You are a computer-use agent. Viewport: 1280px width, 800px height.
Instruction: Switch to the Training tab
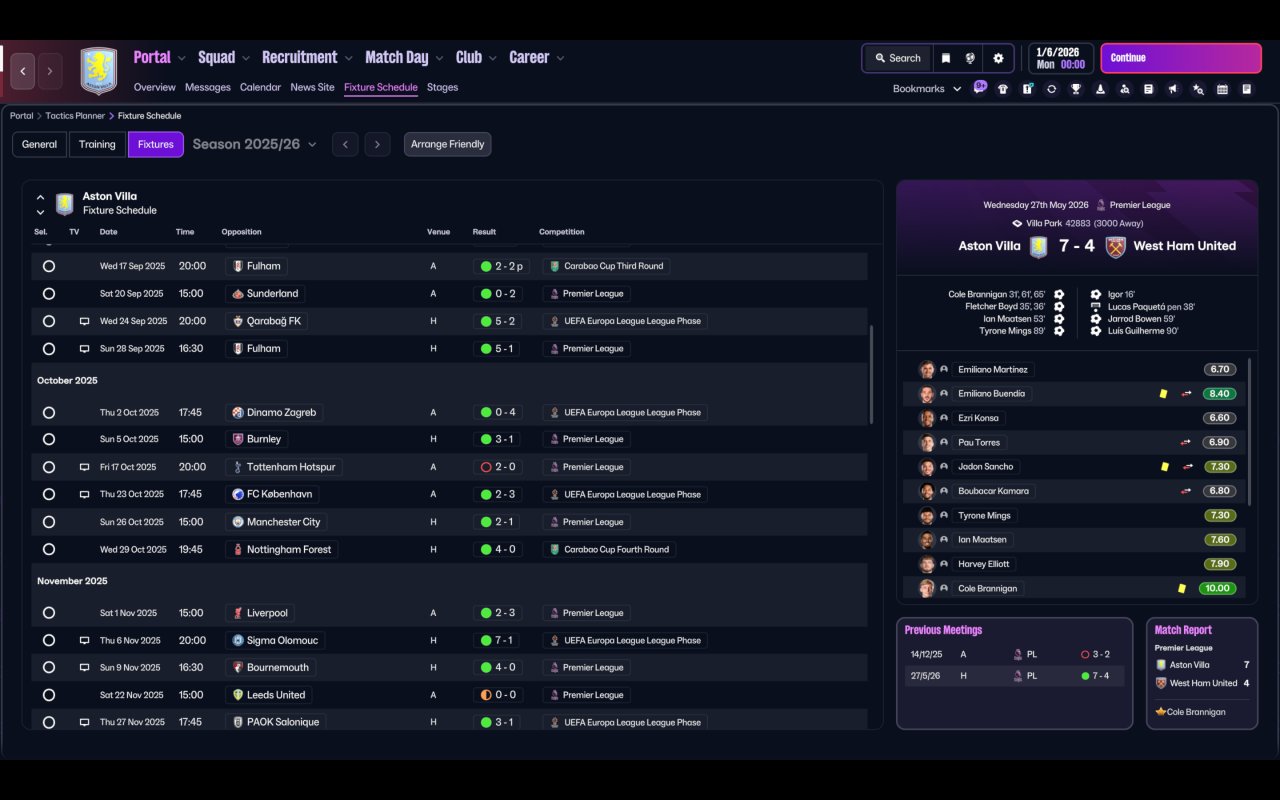(x=97, y=145)
